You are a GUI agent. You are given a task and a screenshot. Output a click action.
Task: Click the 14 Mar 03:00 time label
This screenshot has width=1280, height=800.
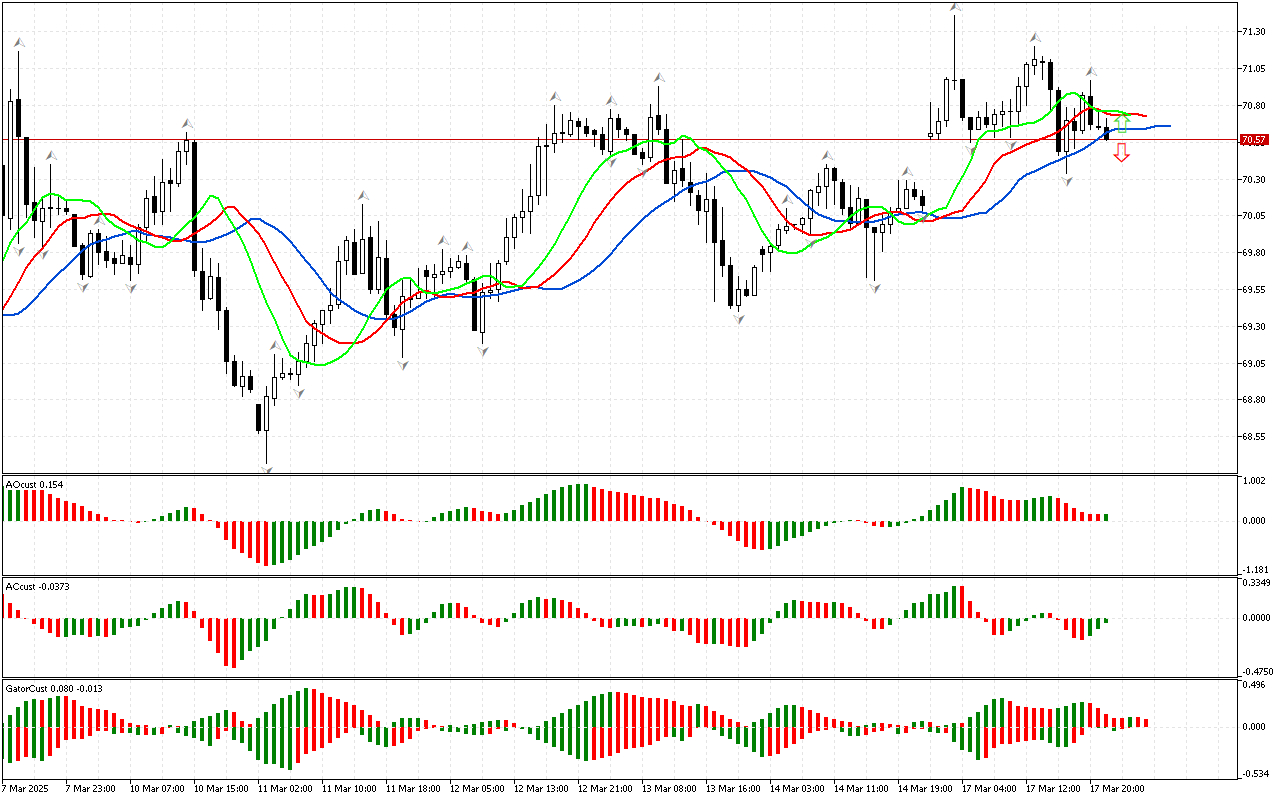(795, 789)
